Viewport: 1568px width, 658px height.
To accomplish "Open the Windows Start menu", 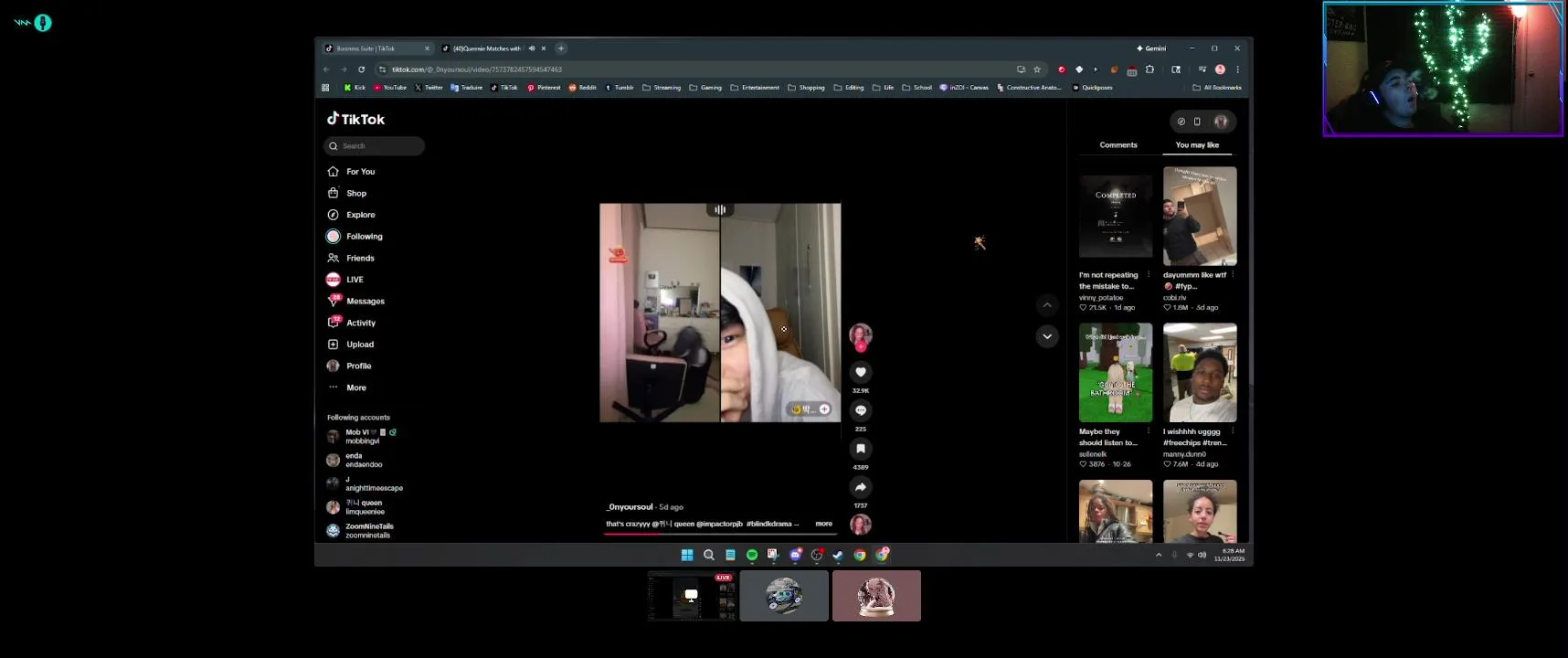I will click(687, 555).
